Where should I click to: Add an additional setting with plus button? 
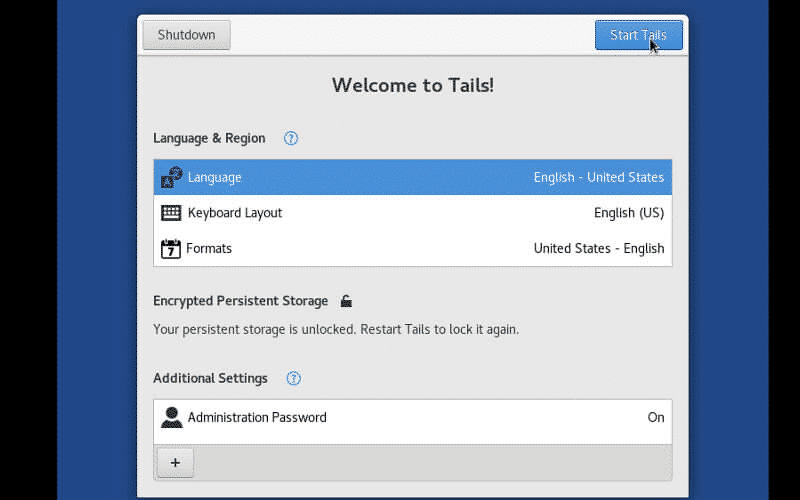click(x=176, y=463)
